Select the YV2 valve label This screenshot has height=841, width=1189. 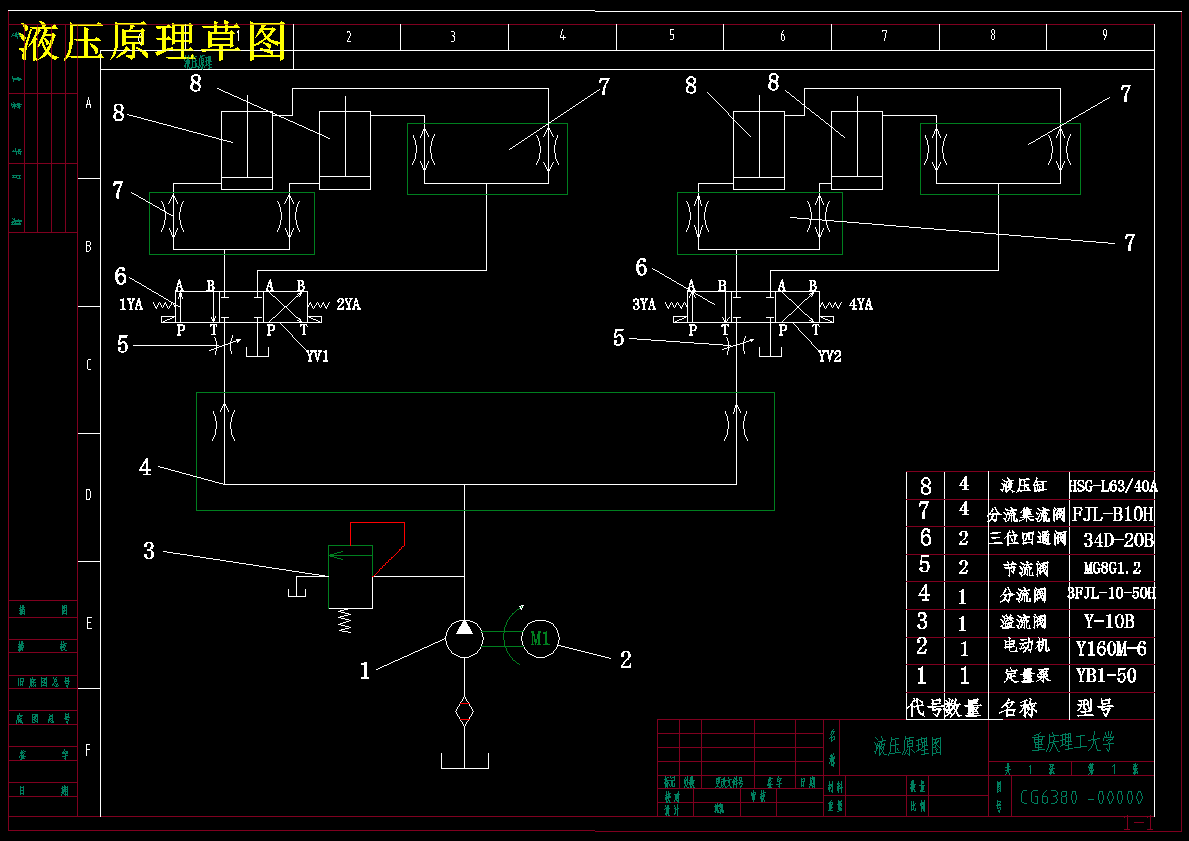pyautogui.click(x=830, y=356)
